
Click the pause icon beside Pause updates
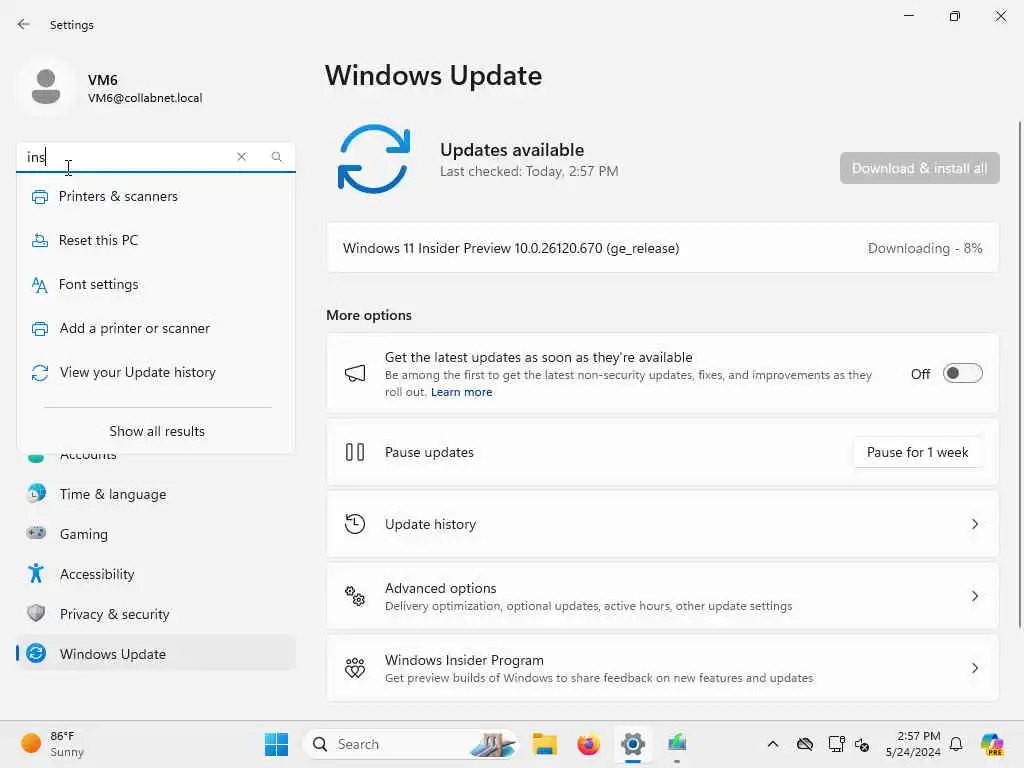click(x=355, y=452)
